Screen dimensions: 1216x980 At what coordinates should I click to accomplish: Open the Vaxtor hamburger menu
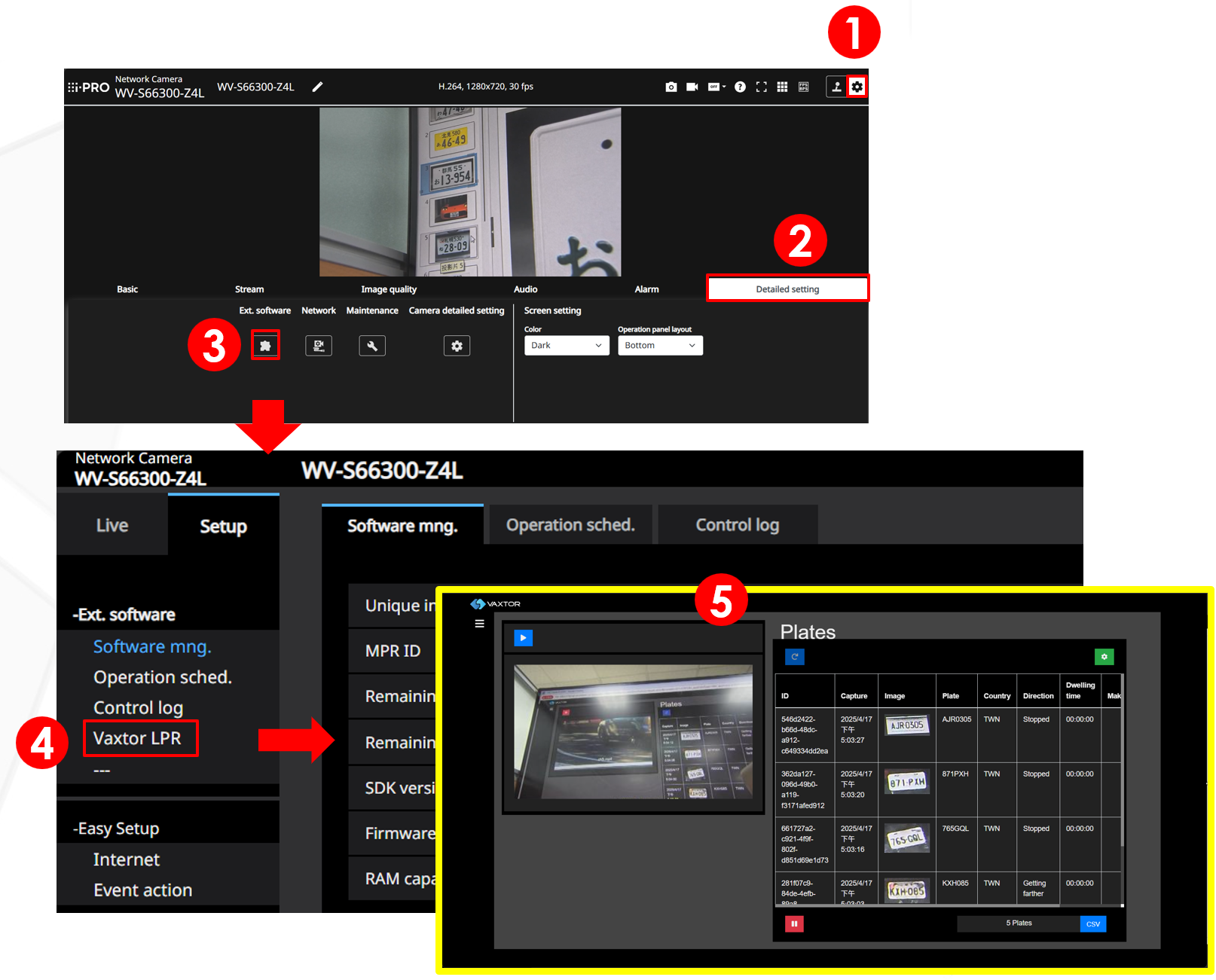click(x=479, y=624)
